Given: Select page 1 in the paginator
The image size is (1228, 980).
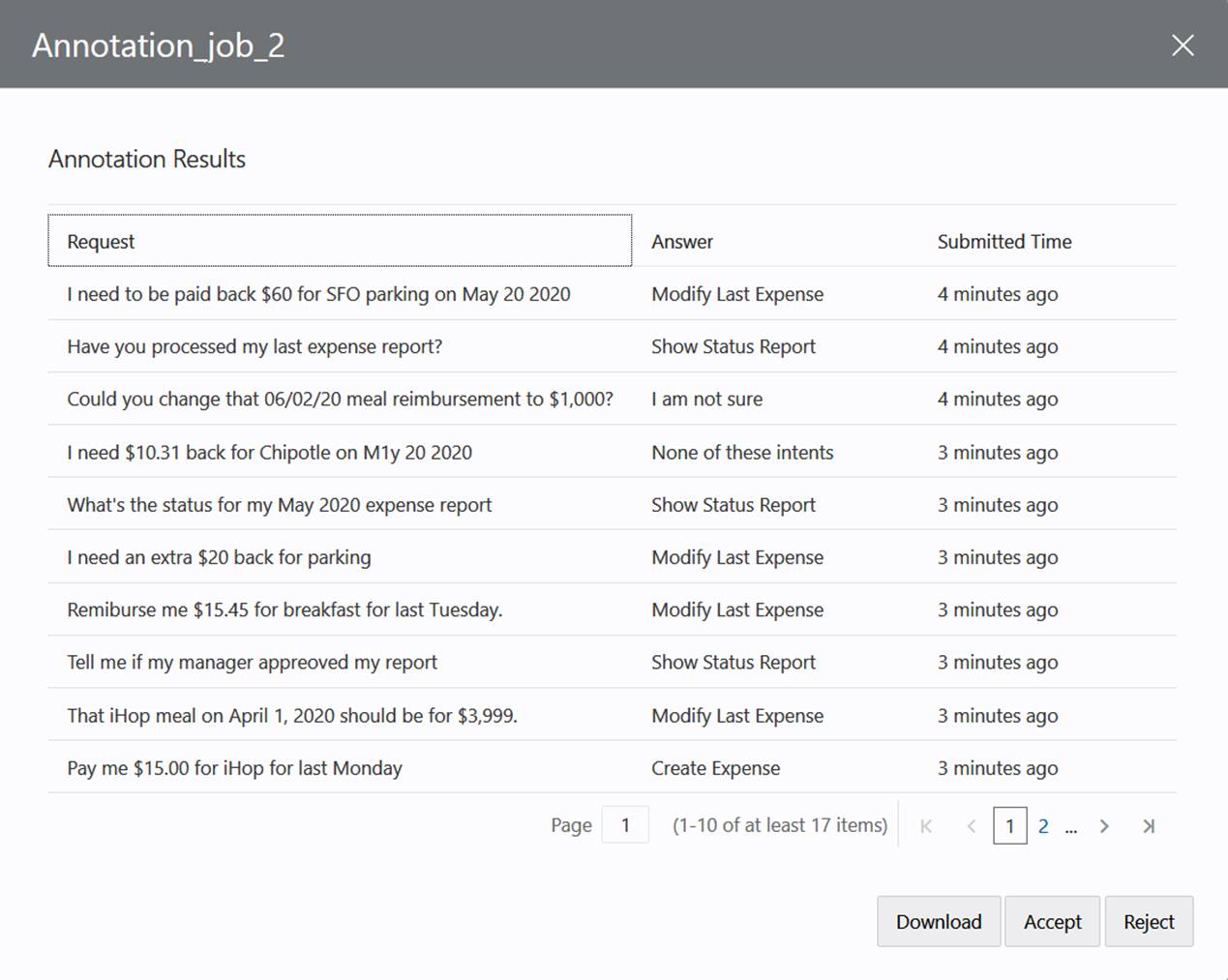Looking at the screenshot, I should point(1010,826).
